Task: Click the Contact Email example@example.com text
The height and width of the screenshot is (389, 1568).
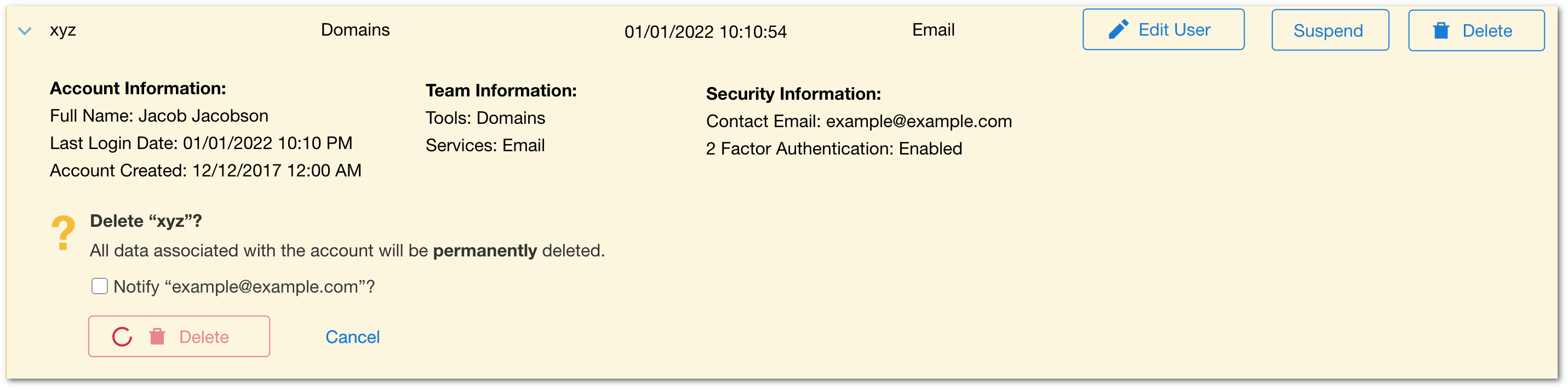Action: [859, 121]
